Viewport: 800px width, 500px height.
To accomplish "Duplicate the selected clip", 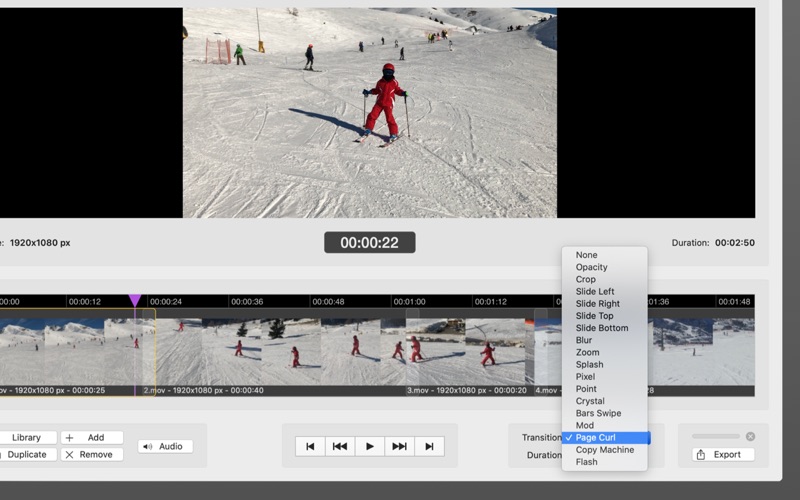I will tap(27, 455).
